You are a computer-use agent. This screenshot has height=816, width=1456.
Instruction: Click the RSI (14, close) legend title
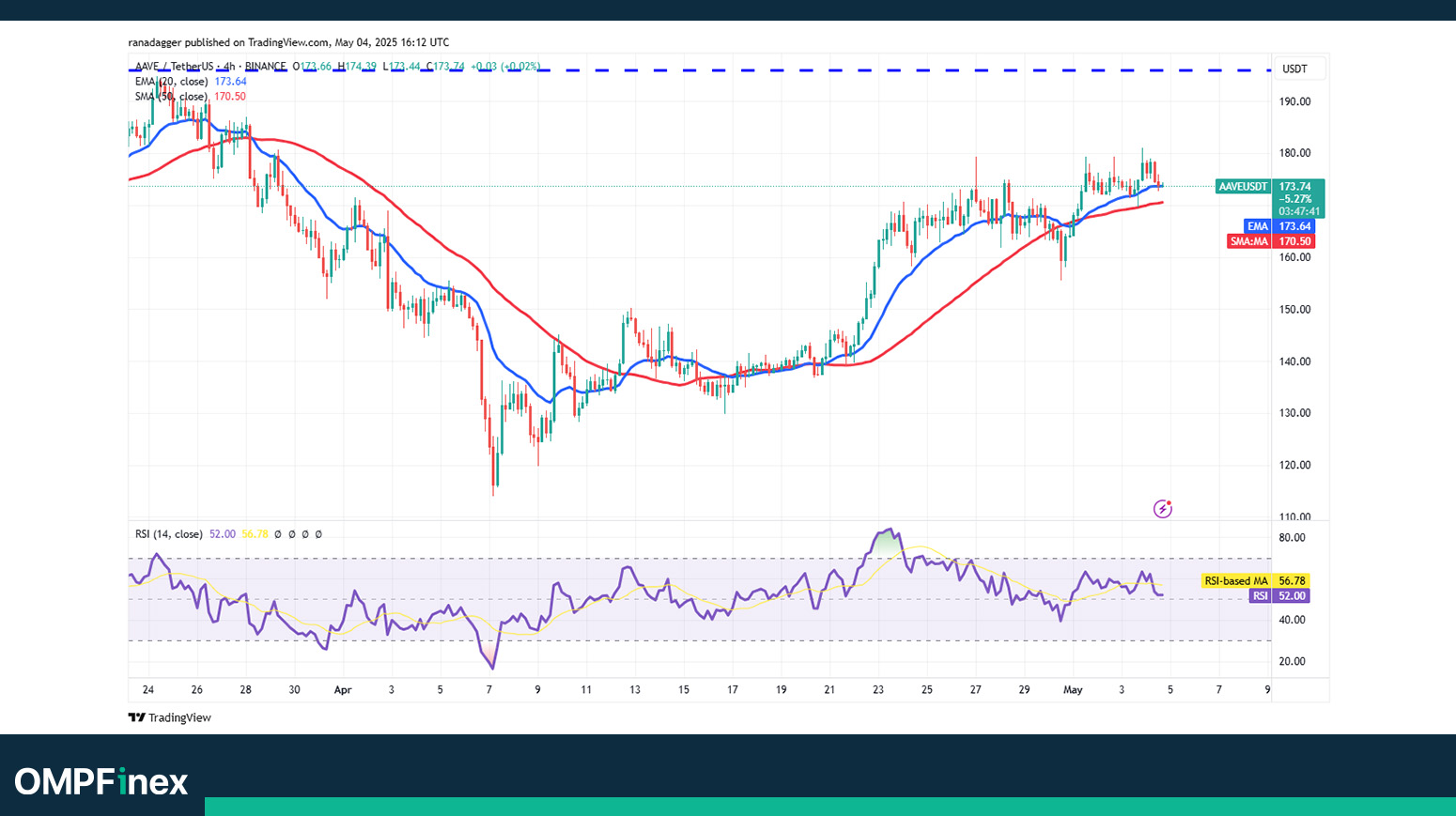168,534
